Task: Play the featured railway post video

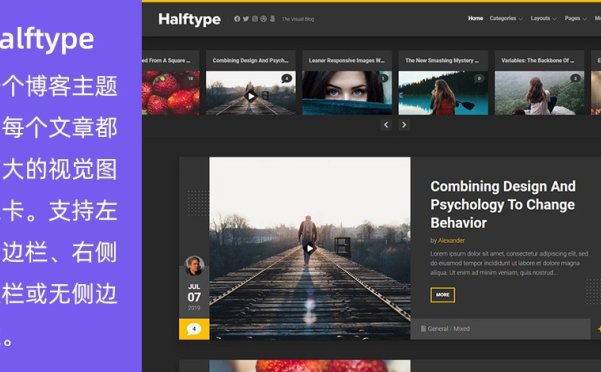Action: tap(310, 248)
